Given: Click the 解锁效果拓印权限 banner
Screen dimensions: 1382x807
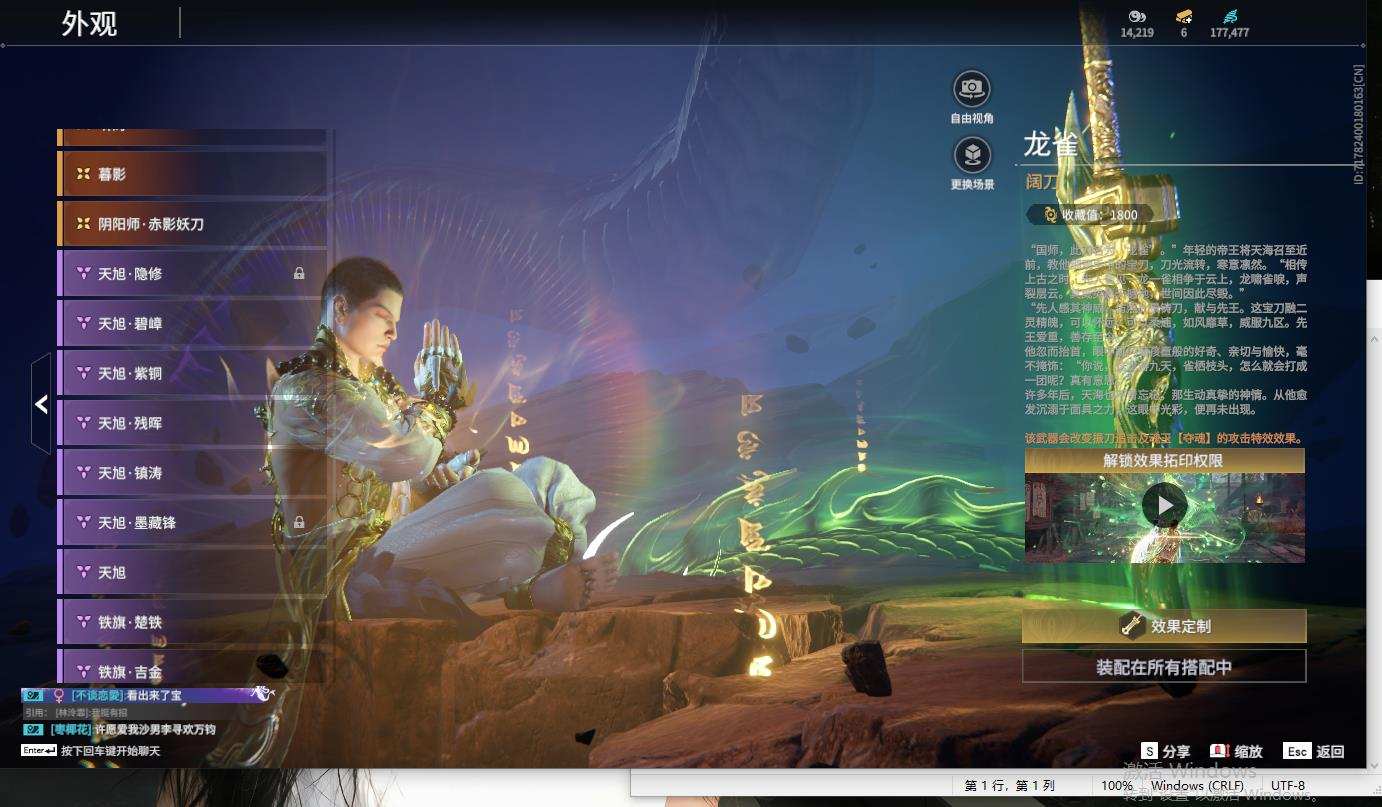Looking at the screenshot, I should tap(1165, 461).
